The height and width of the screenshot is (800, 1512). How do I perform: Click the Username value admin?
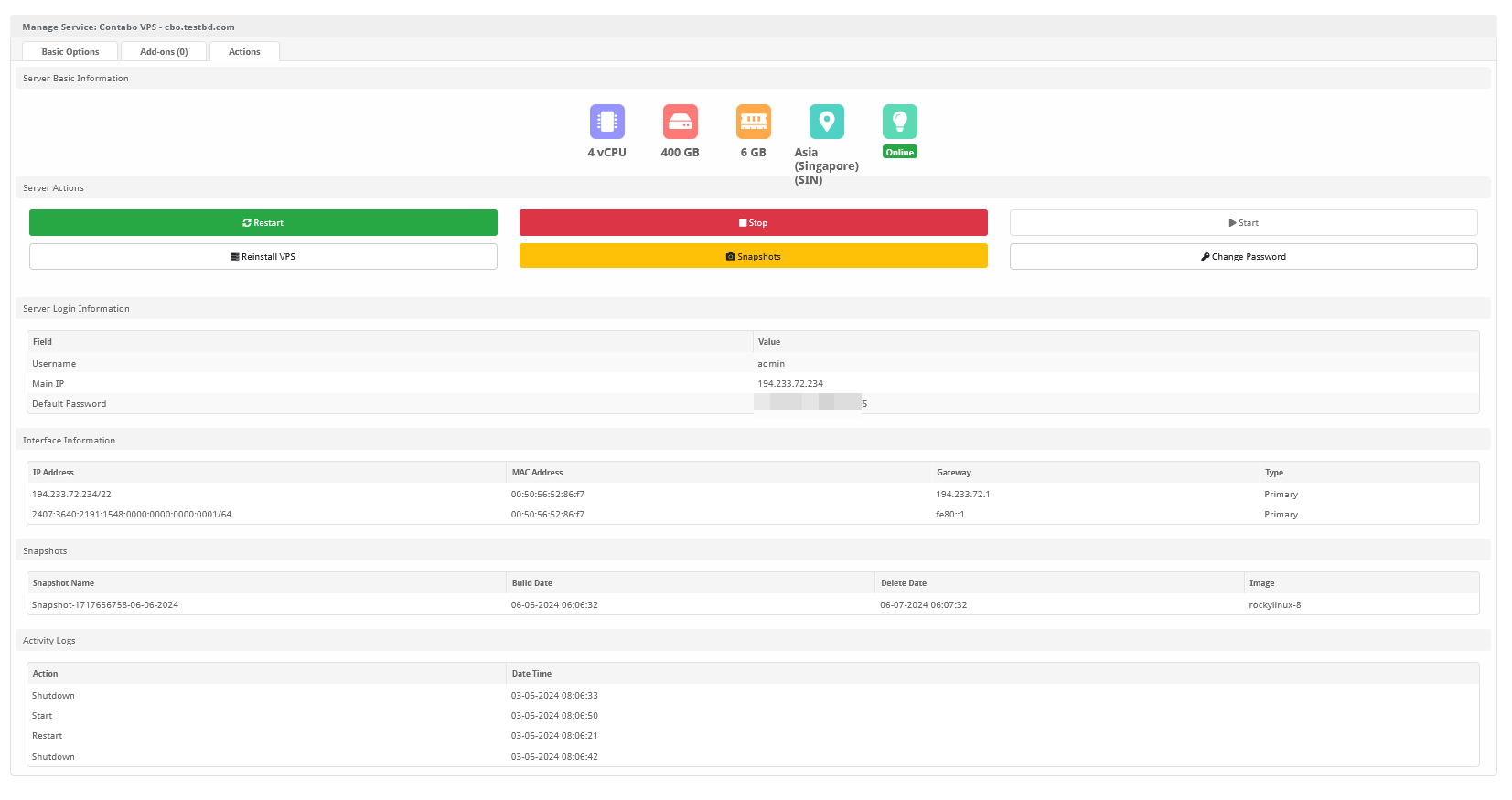coord(771,364)
